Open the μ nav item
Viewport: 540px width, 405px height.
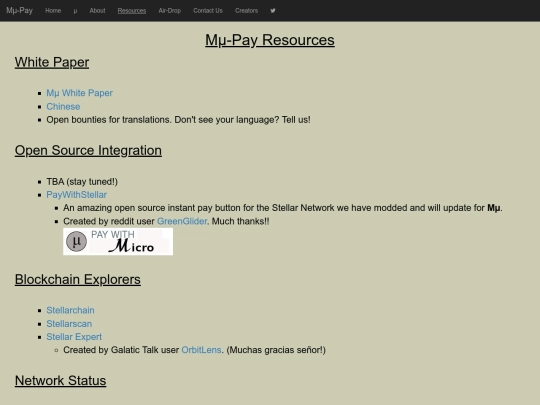[x=75, y=11]
